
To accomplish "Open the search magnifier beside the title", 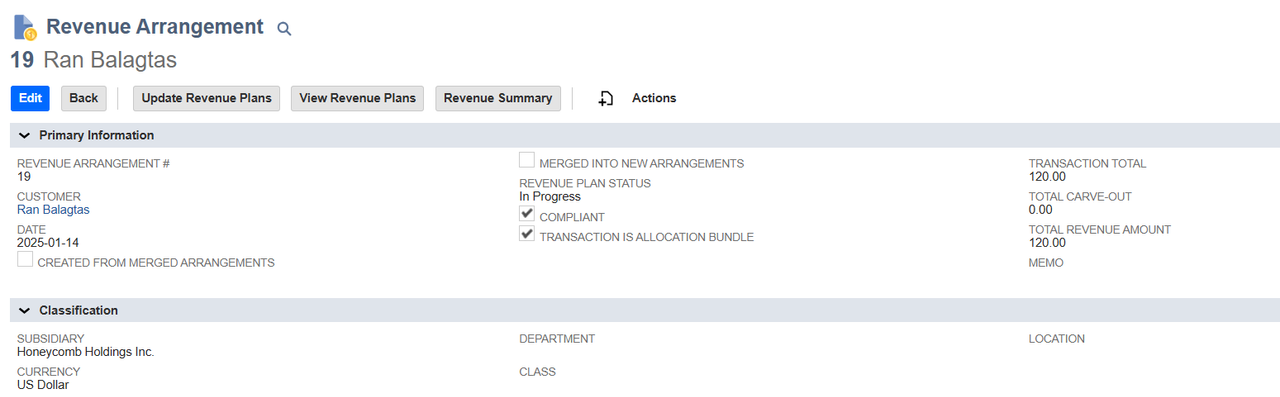I will pos(284,29).
